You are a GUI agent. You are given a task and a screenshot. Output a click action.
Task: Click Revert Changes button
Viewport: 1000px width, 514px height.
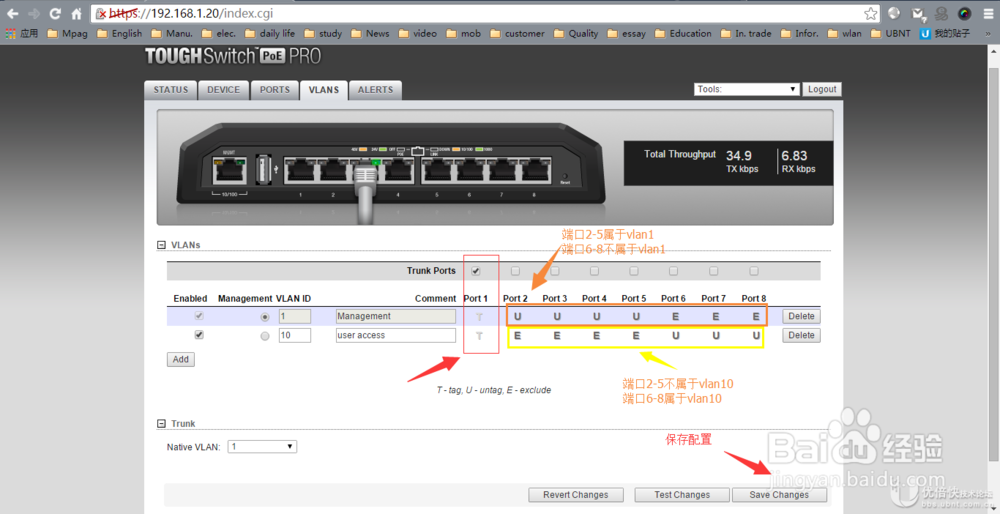[x=575, y=495]
